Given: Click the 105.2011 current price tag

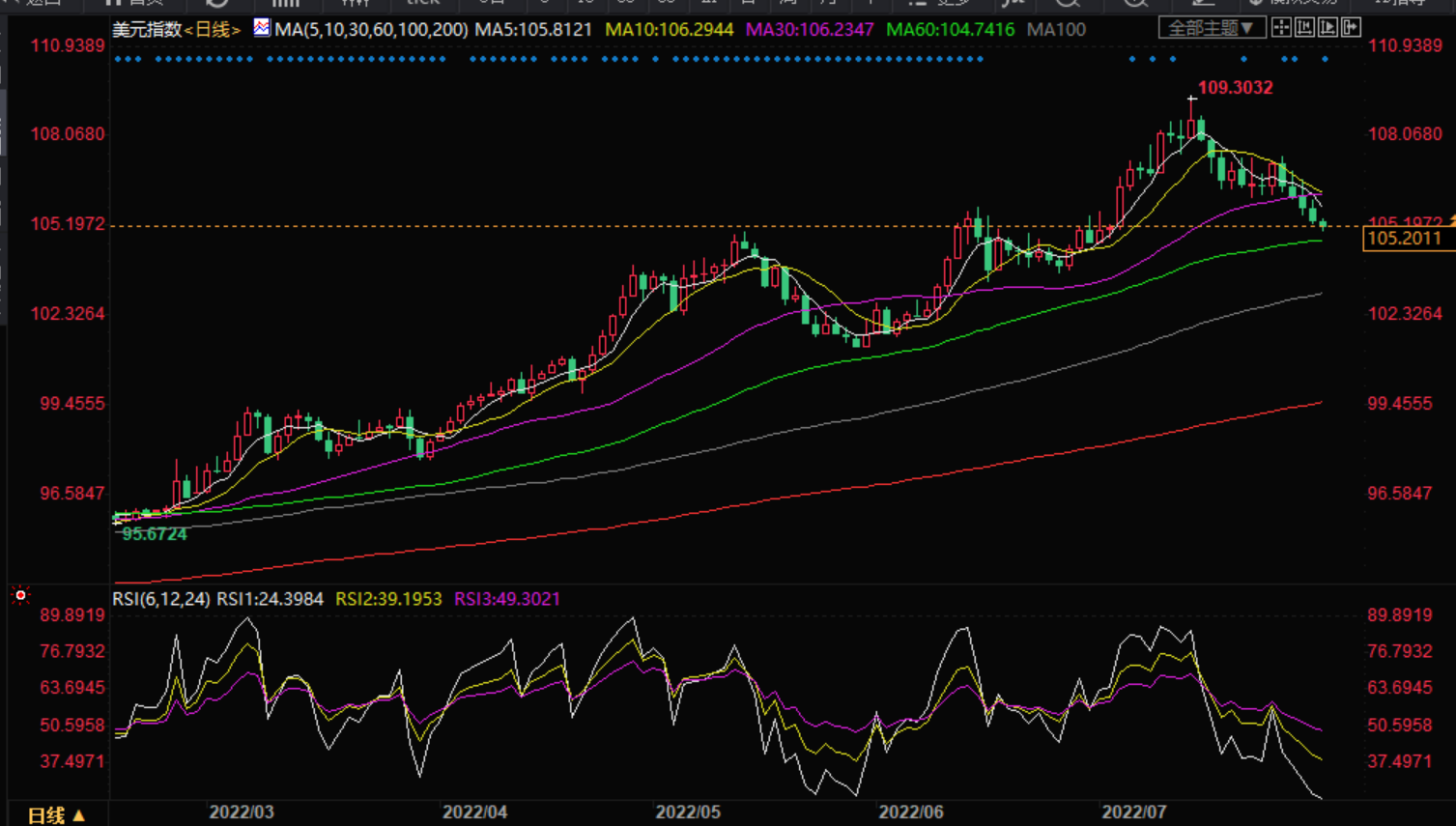Looking at the screenshot, I should pos(1404,239).
